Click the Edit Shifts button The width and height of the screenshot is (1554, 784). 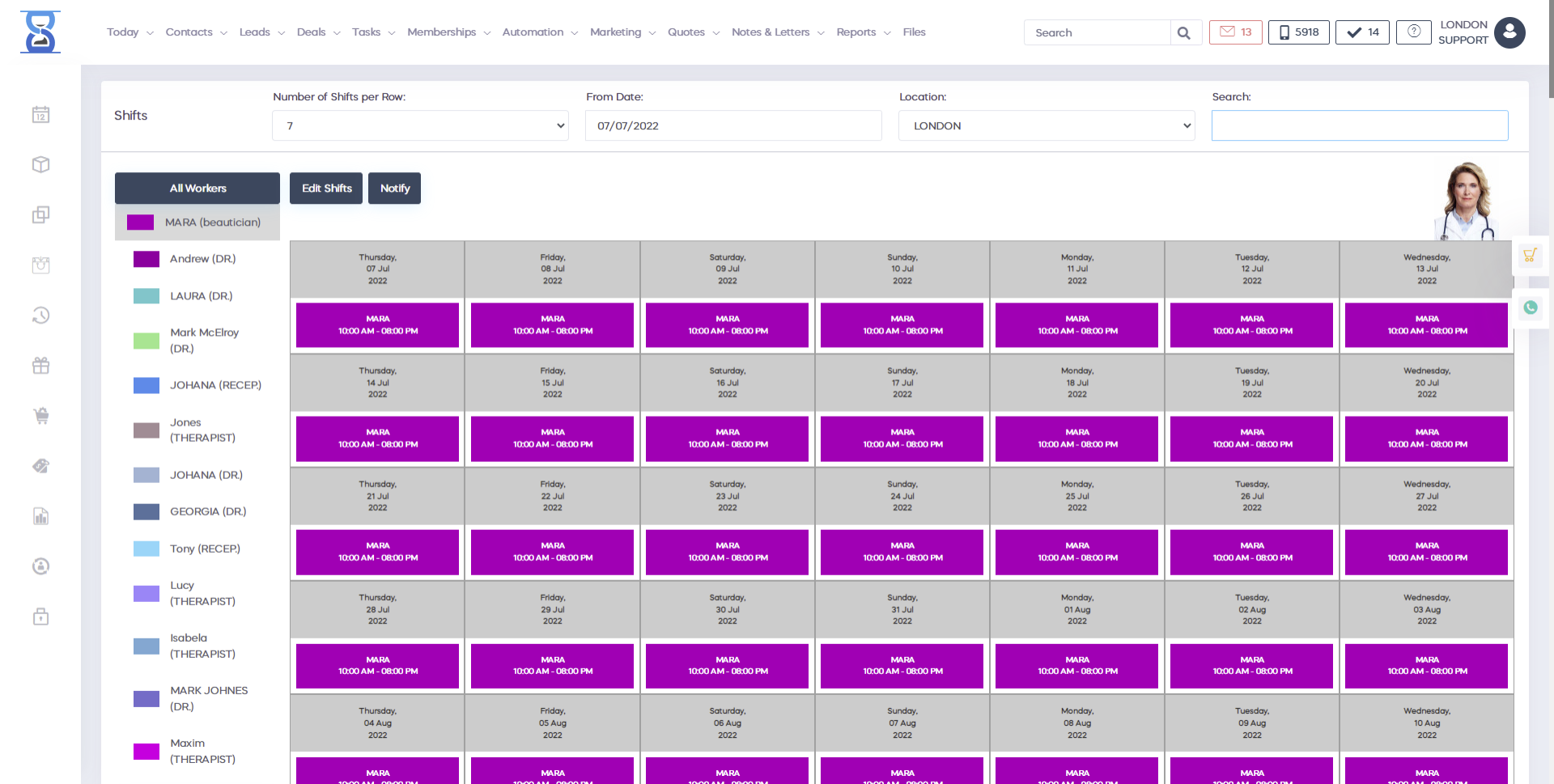point(326,189)
